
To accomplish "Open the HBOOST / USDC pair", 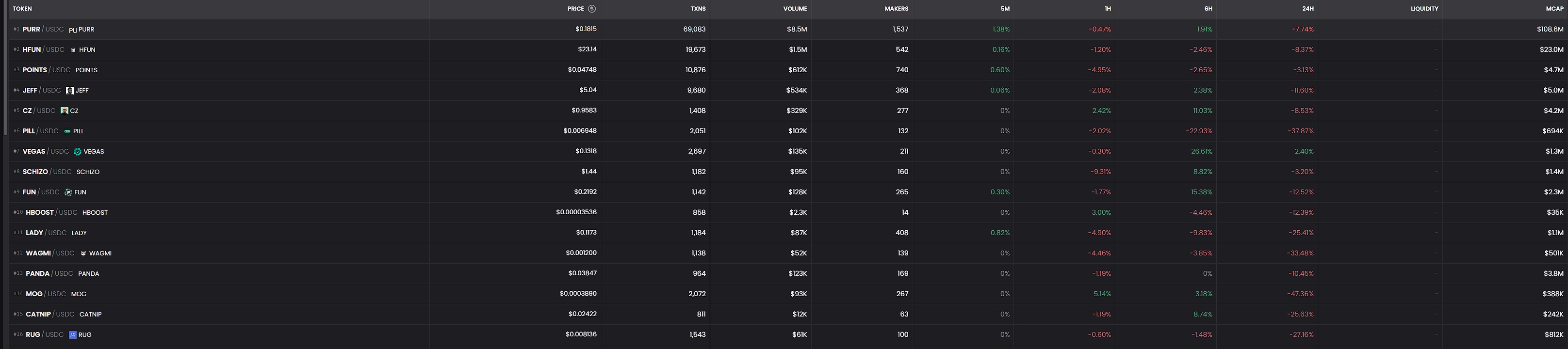I will [x=51, y=212].
